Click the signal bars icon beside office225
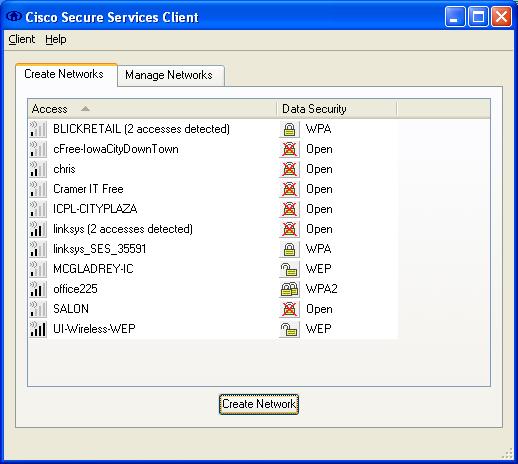The height and width of the screenshot is (464, 518). click(x=38, y=289)
